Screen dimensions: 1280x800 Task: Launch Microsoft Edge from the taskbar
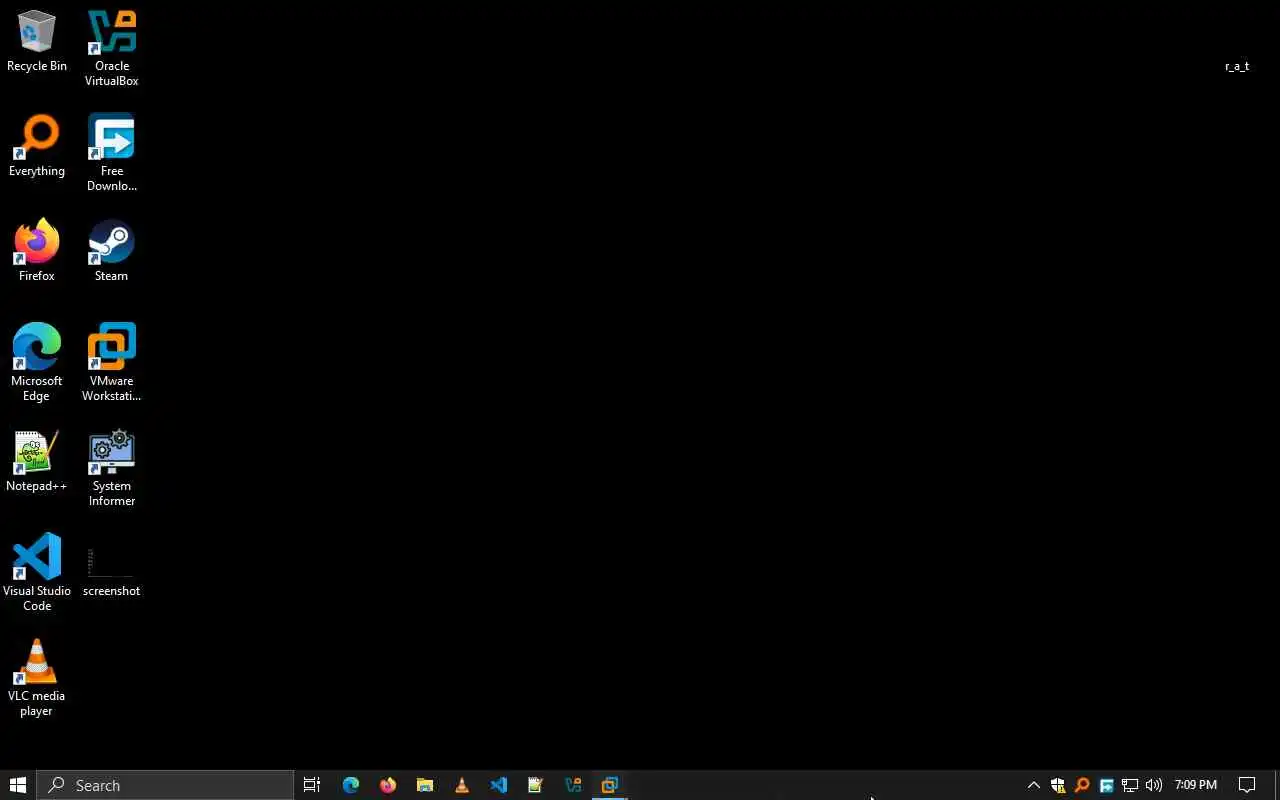(x=351, y=785)
